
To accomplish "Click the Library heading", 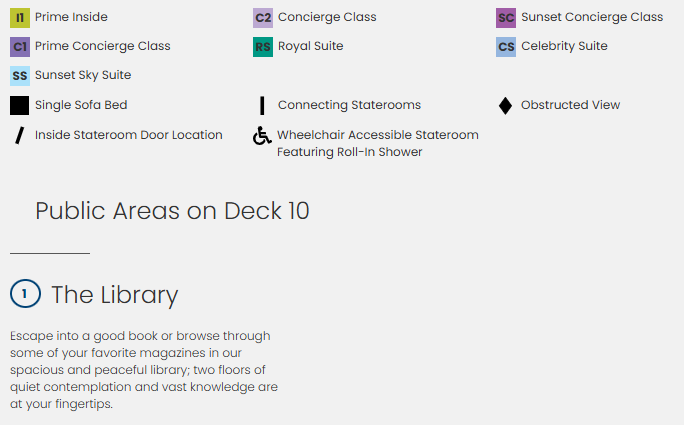I will [x=114, y=295].
